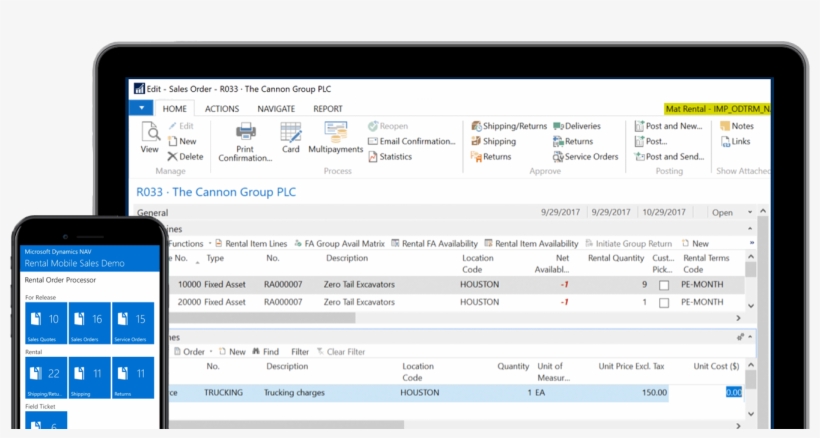Open FA Group Avail Matrix
820x438 pixels.
(339, 244)
